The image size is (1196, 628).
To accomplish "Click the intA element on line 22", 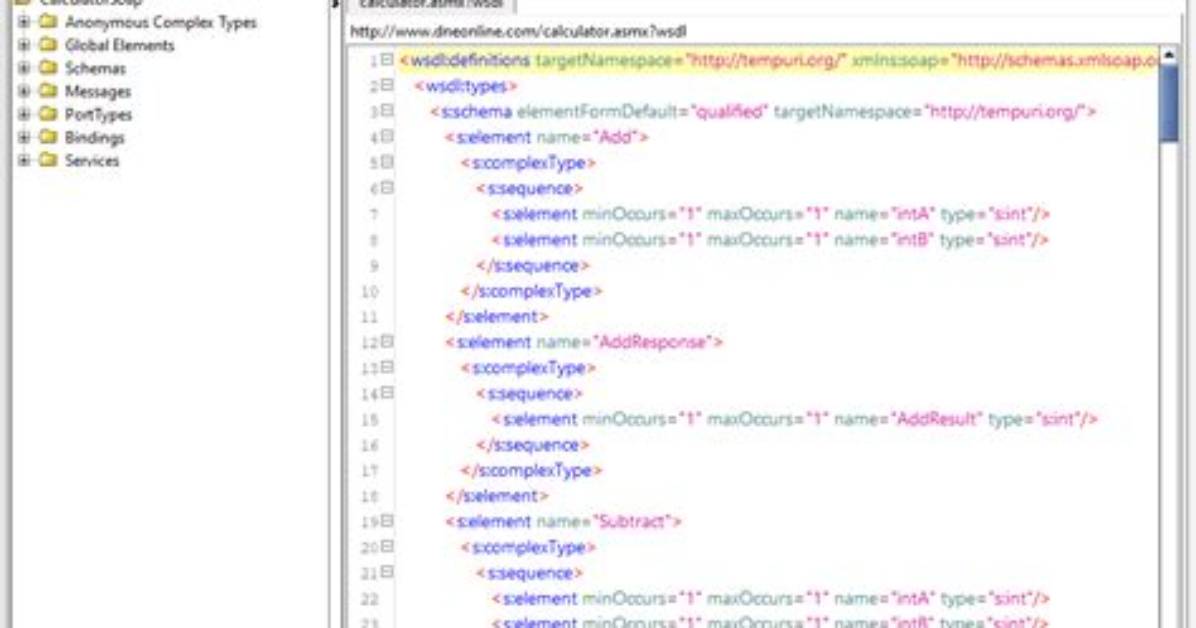I will click(771, 599).
